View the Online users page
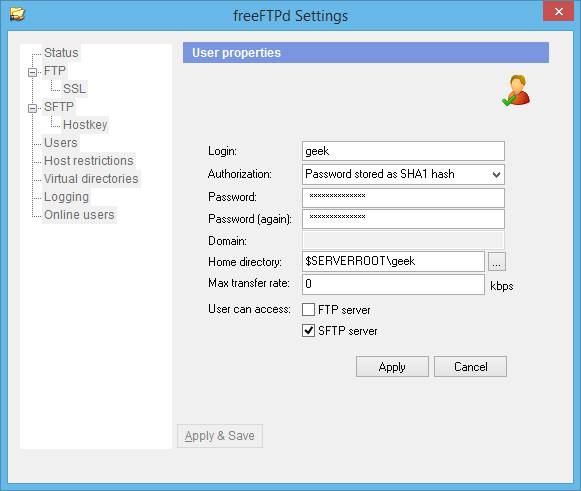The height and width of the screenshot is (491, 581). tap(79, 215)
